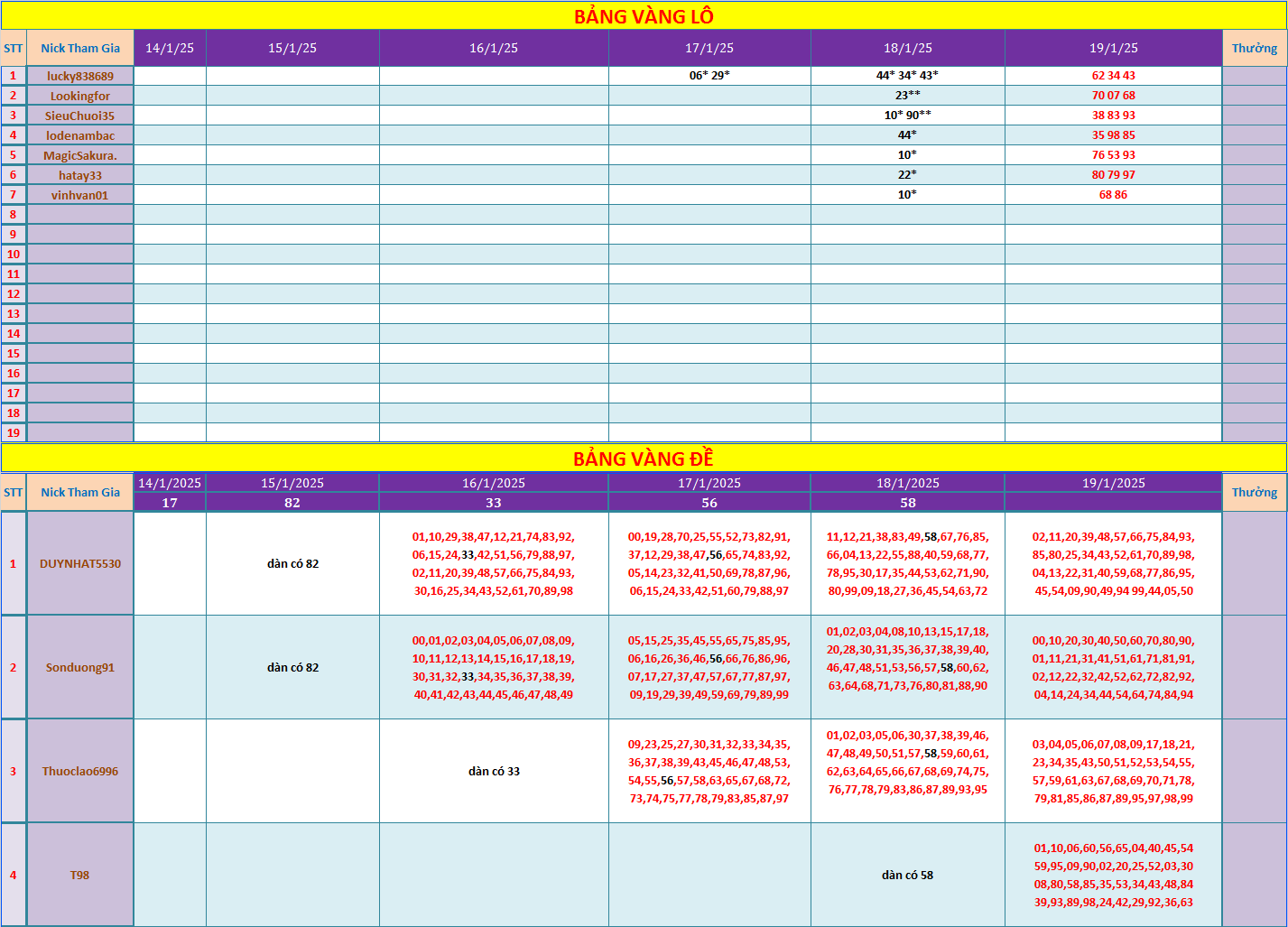Select cell with 44* 34* 43*
This screenshot has height=927, width=1288.
(x=908, y=76)
